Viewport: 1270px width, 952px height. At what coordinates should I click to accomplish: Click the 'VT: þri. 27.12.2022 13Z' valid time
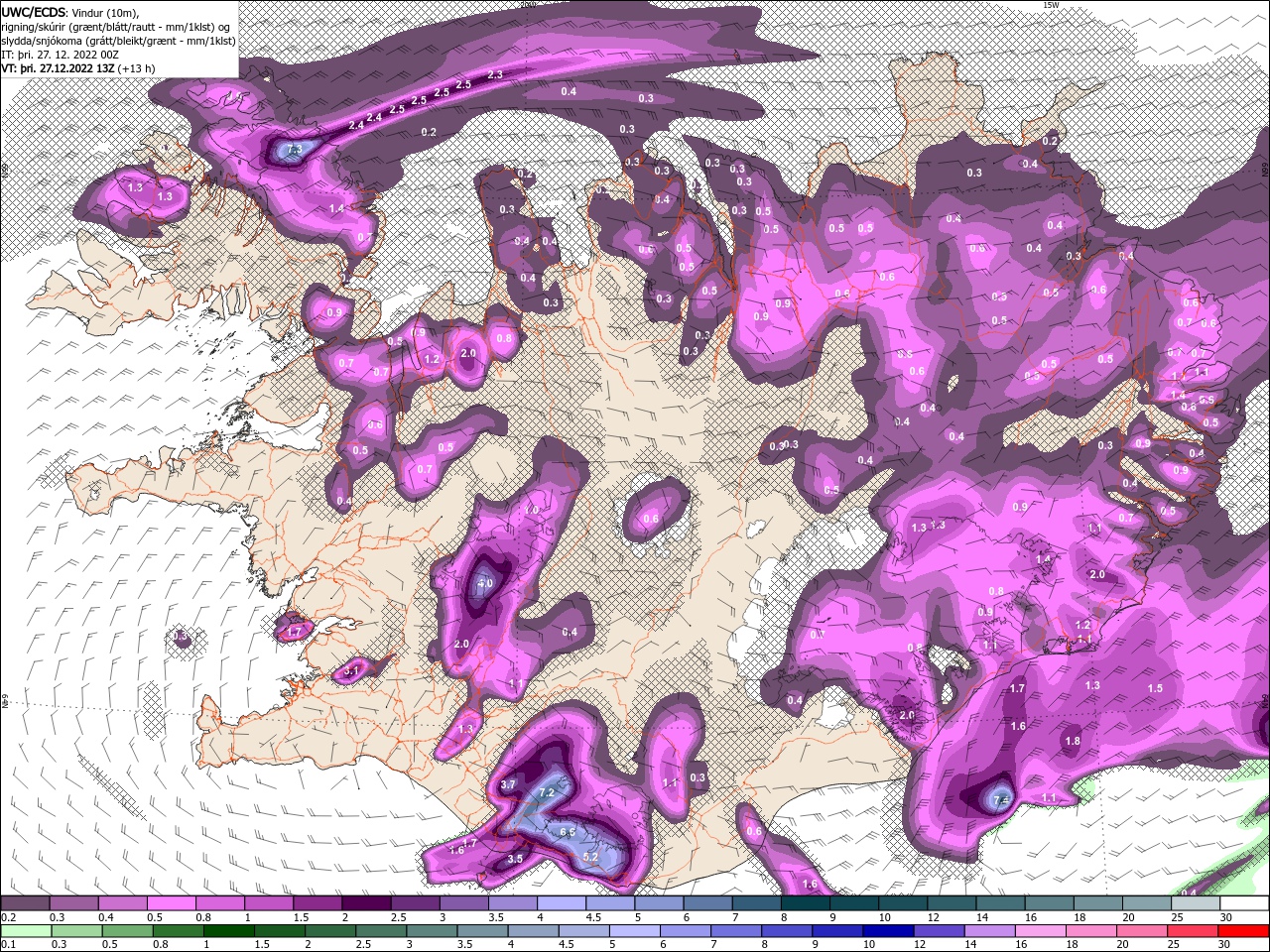click(58, 68)
